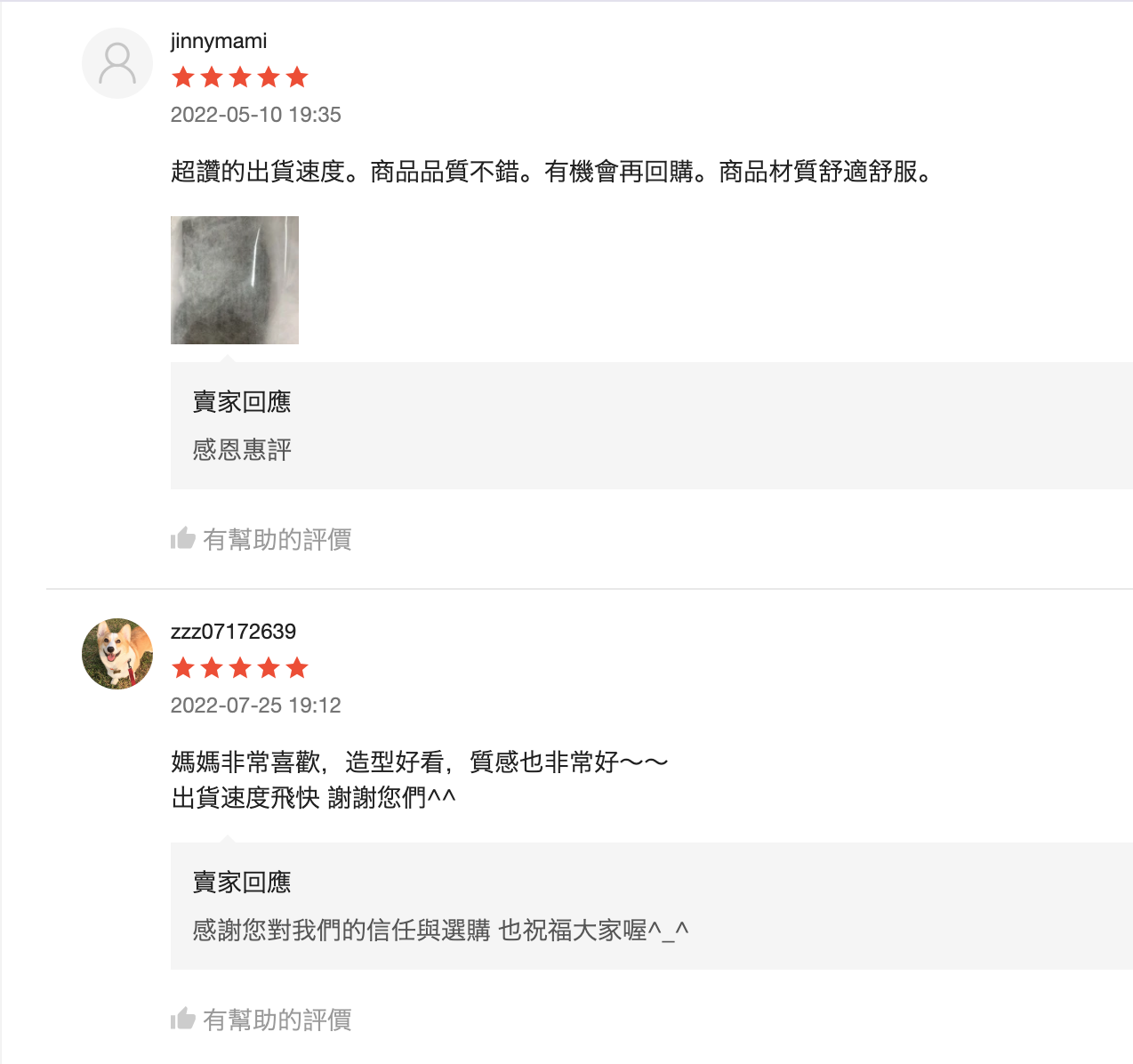Mark zzz07172639's review as helpful

(277, 1020)
